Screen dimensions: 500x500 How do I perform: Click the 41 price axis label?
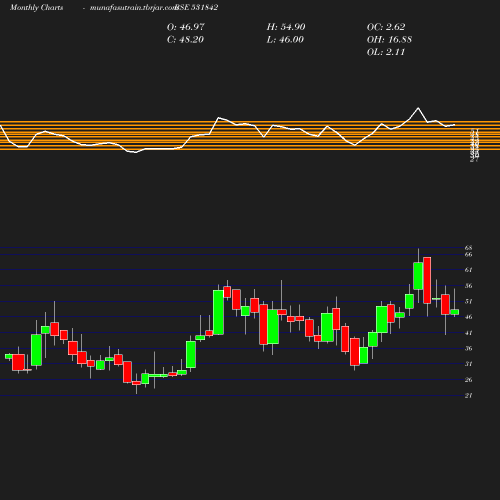pos(468,333)
